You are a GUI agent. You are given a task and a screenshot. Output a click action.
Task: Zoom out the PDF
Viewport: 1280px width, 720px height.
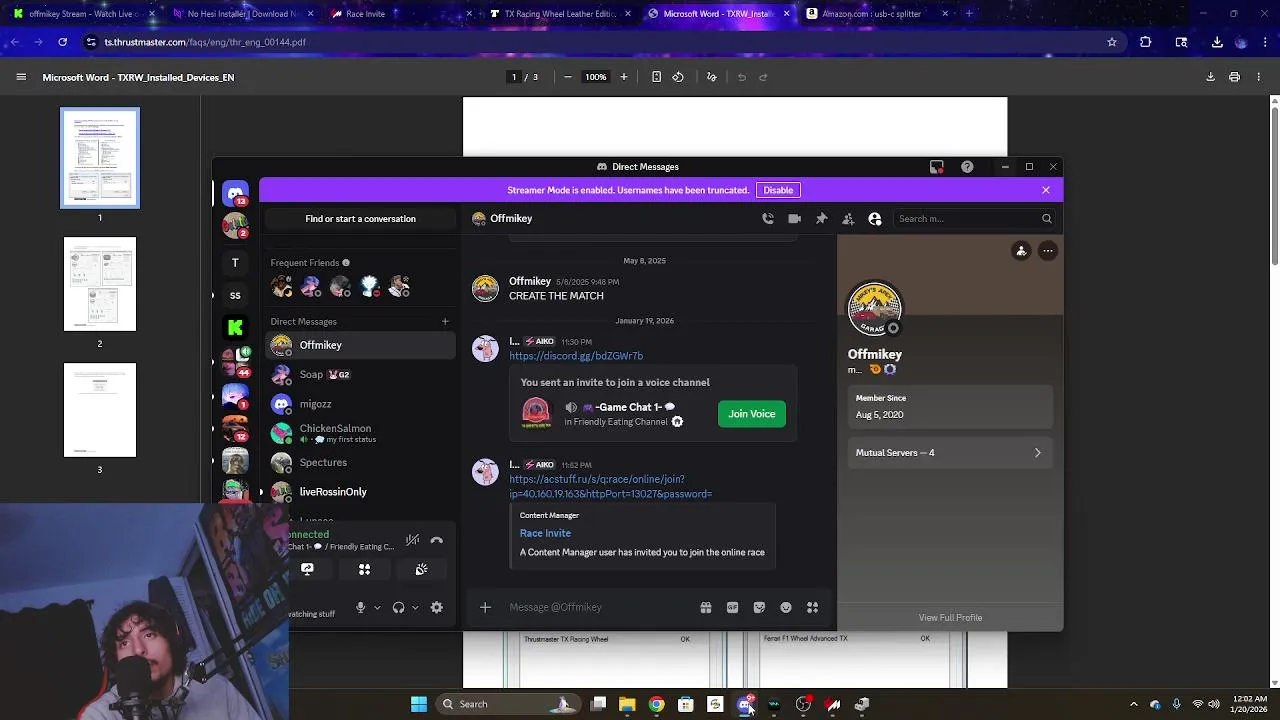click(568, 77)
